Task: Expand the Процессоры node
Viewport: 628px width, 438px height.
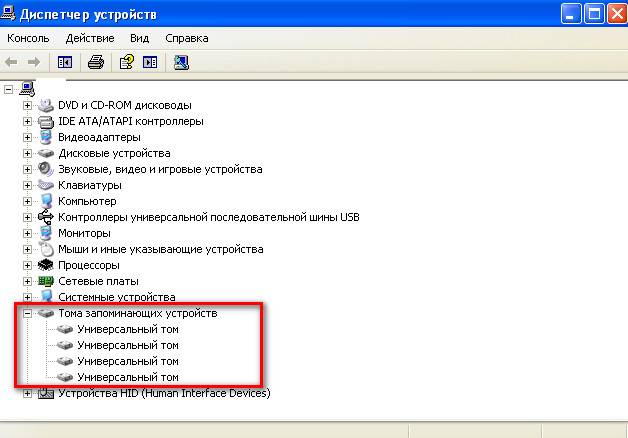Action: coord(27,265)
